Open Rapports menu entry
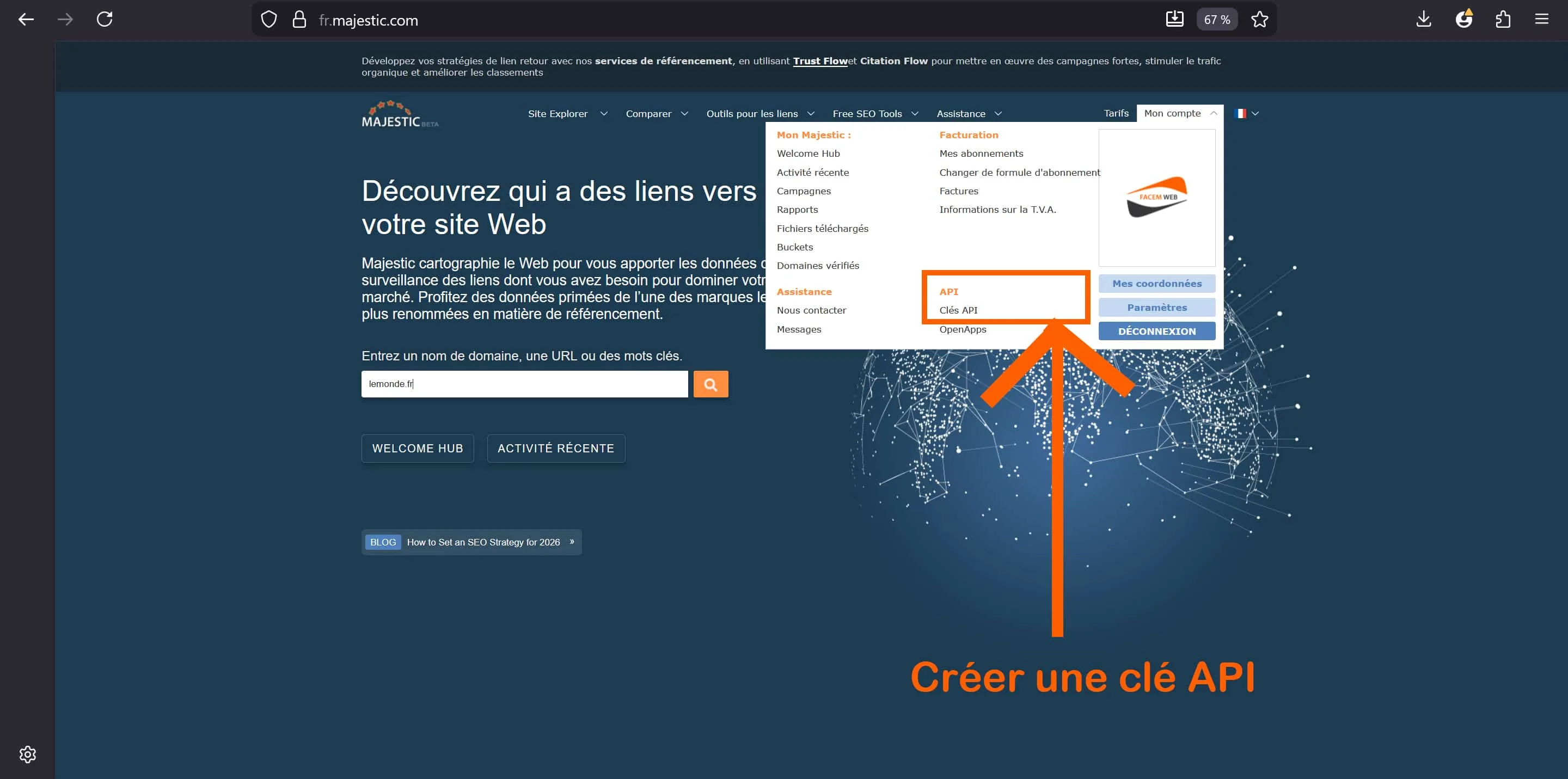 pos(797,210)
